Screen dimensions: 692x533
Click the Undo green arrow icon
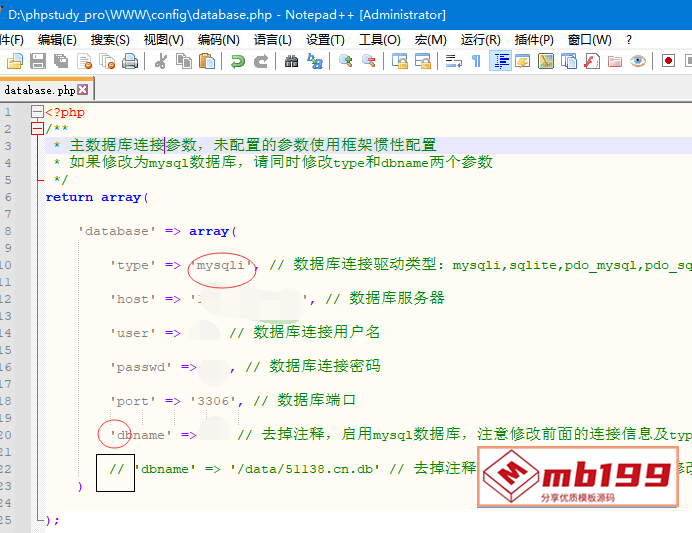(x=237, y=62)
